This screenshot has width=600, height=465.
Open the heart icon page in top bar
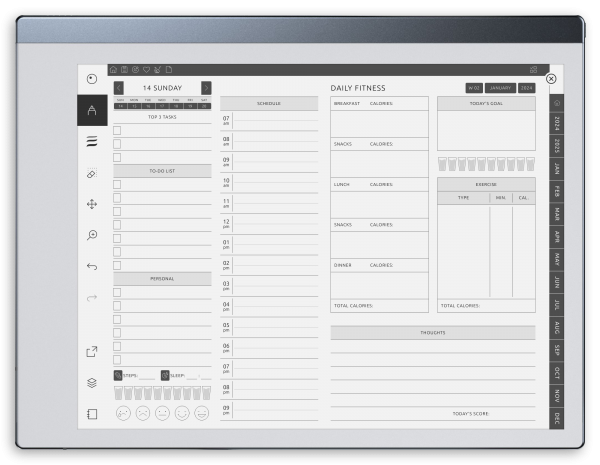[x=147, y=70]
